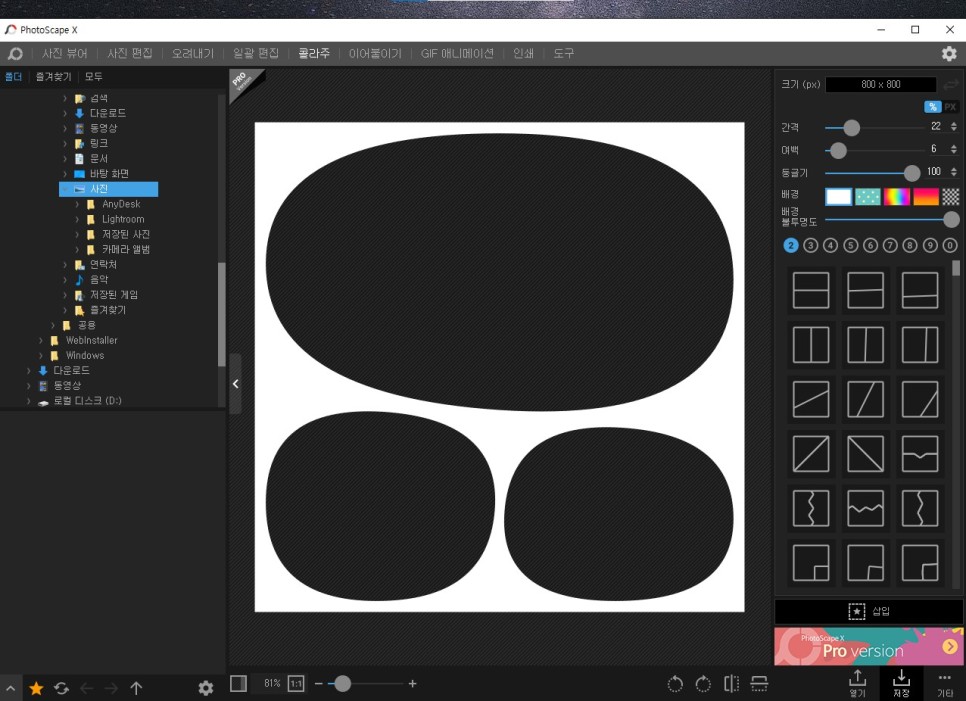Image resolution: width=966 pixels, height=701 pixels.
Task: Collapse the left folder panel arrow
Action: tap(235, 384)
